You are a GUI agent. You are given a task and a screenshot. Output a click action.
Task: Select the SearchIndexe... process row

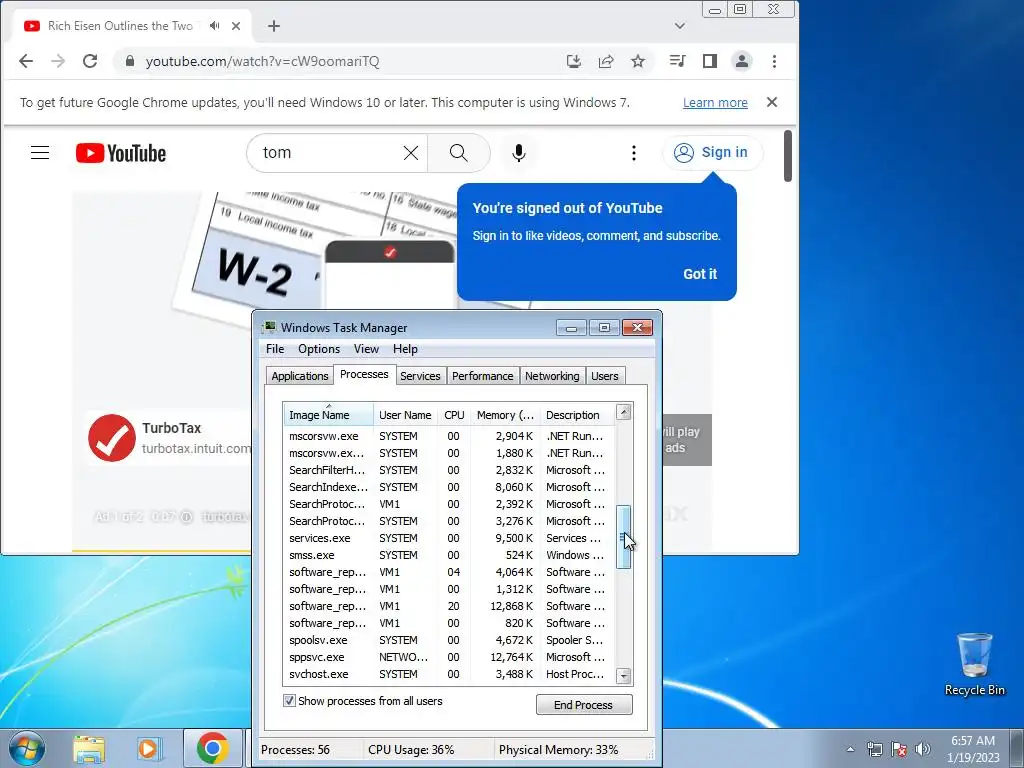click(x=449, y=487)
